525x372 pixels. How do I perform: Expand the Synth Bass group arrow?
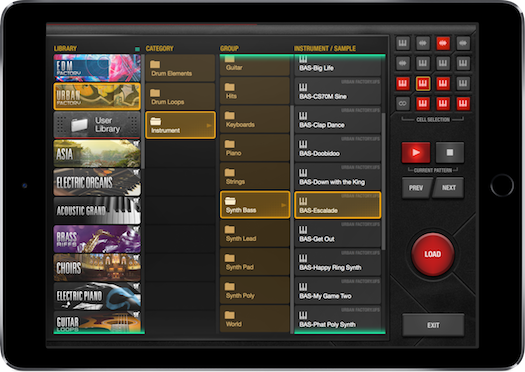coord(284,205)
